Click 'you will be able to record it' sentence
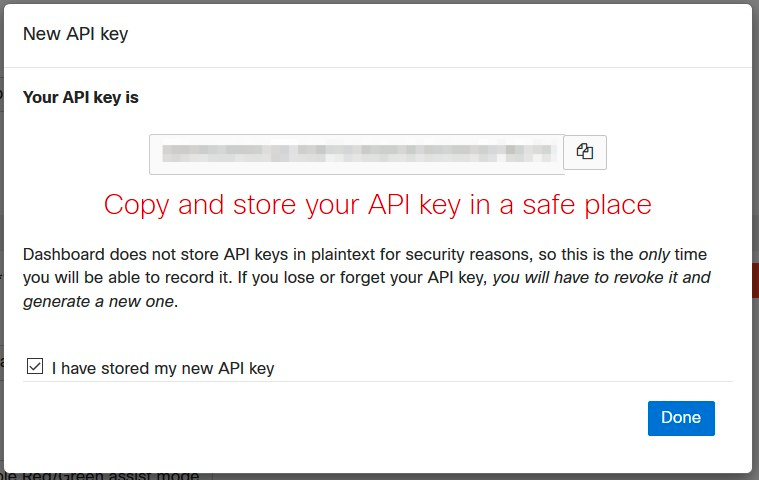759x480 pixels. click(128, 278)
